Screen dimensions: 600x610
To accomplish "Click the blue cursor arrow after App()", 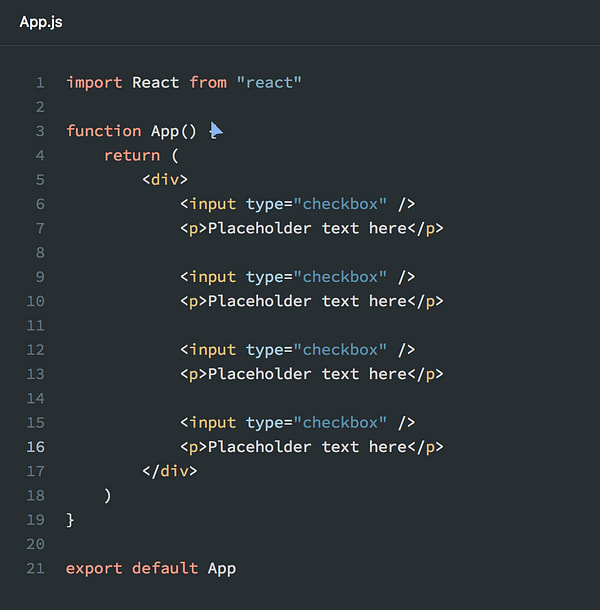I will [x=216, y=130].
